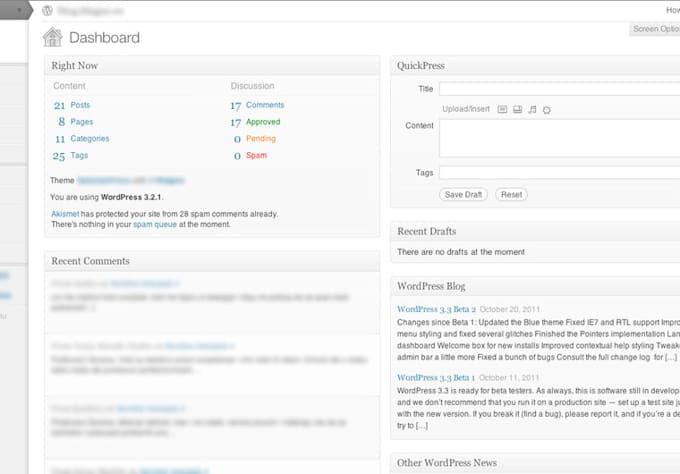Viewport: 680px width, 474px height.
Task: Click the Reset button in QuickPress
Action: coord(511,195)
